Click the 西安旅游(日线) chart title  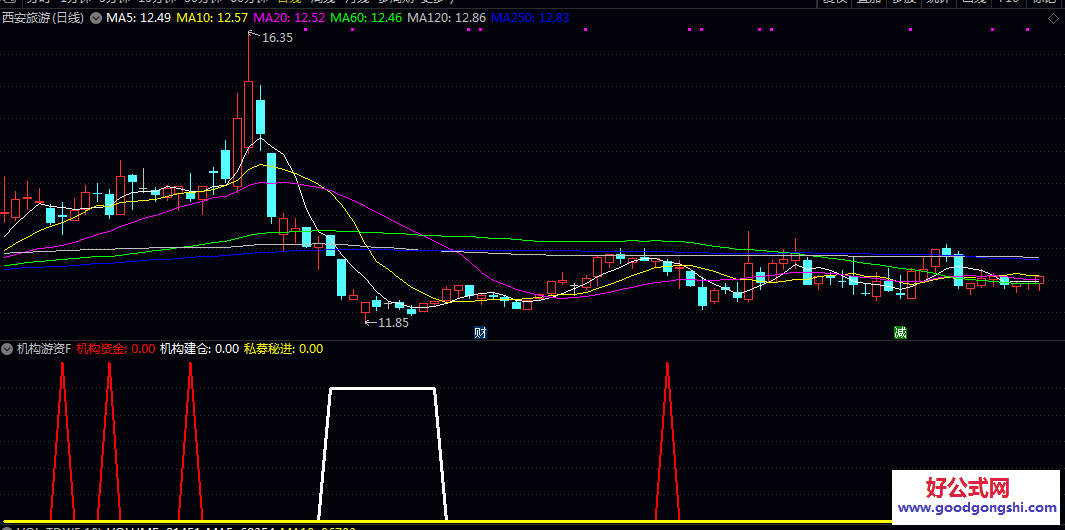point(43,18)
